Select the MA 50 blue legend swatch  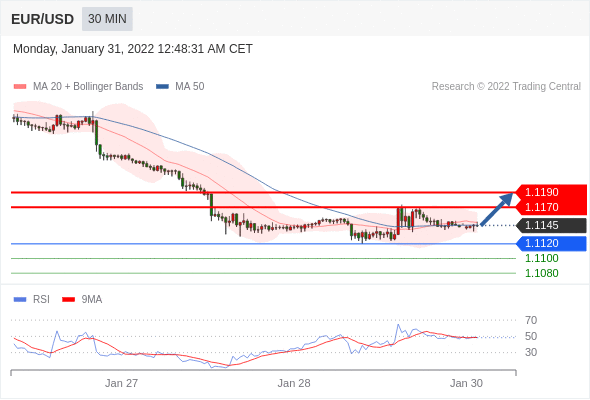tap(162, 87)
